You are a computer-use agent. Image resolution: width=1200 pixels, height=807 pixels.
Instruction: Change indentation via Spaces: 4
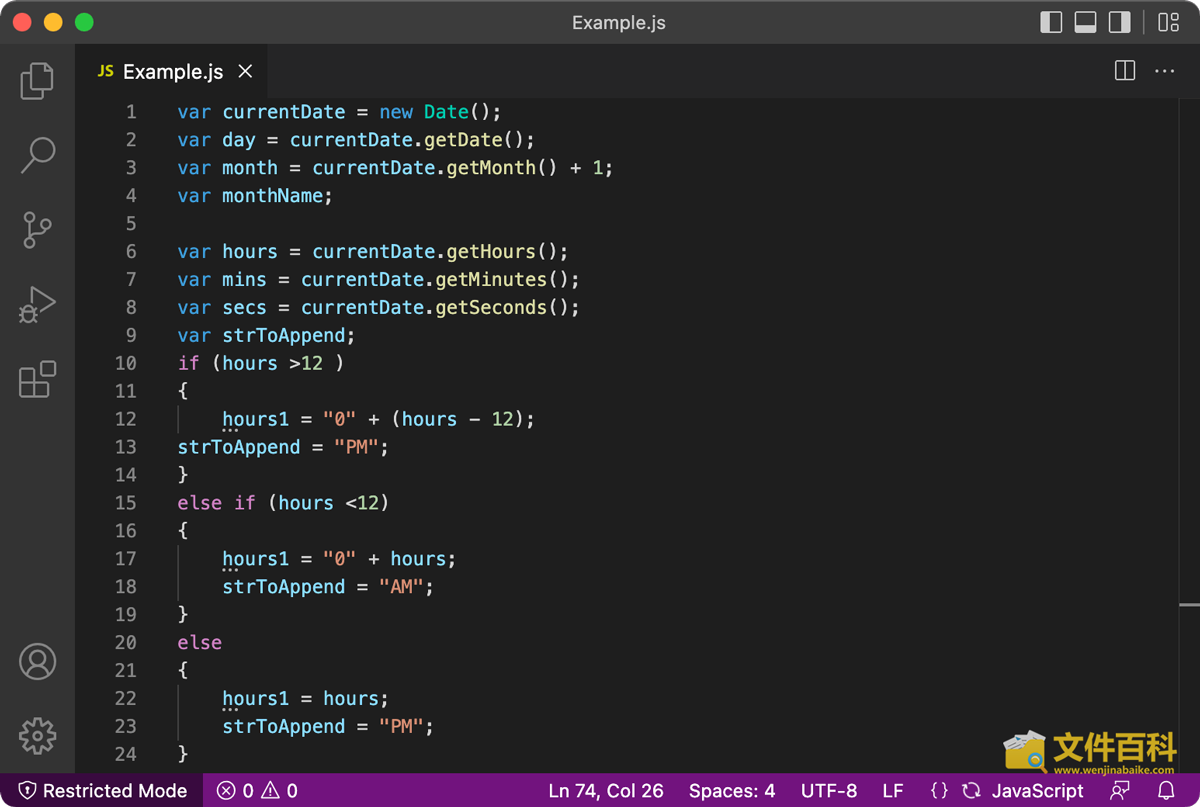click(x=732, y=790)
